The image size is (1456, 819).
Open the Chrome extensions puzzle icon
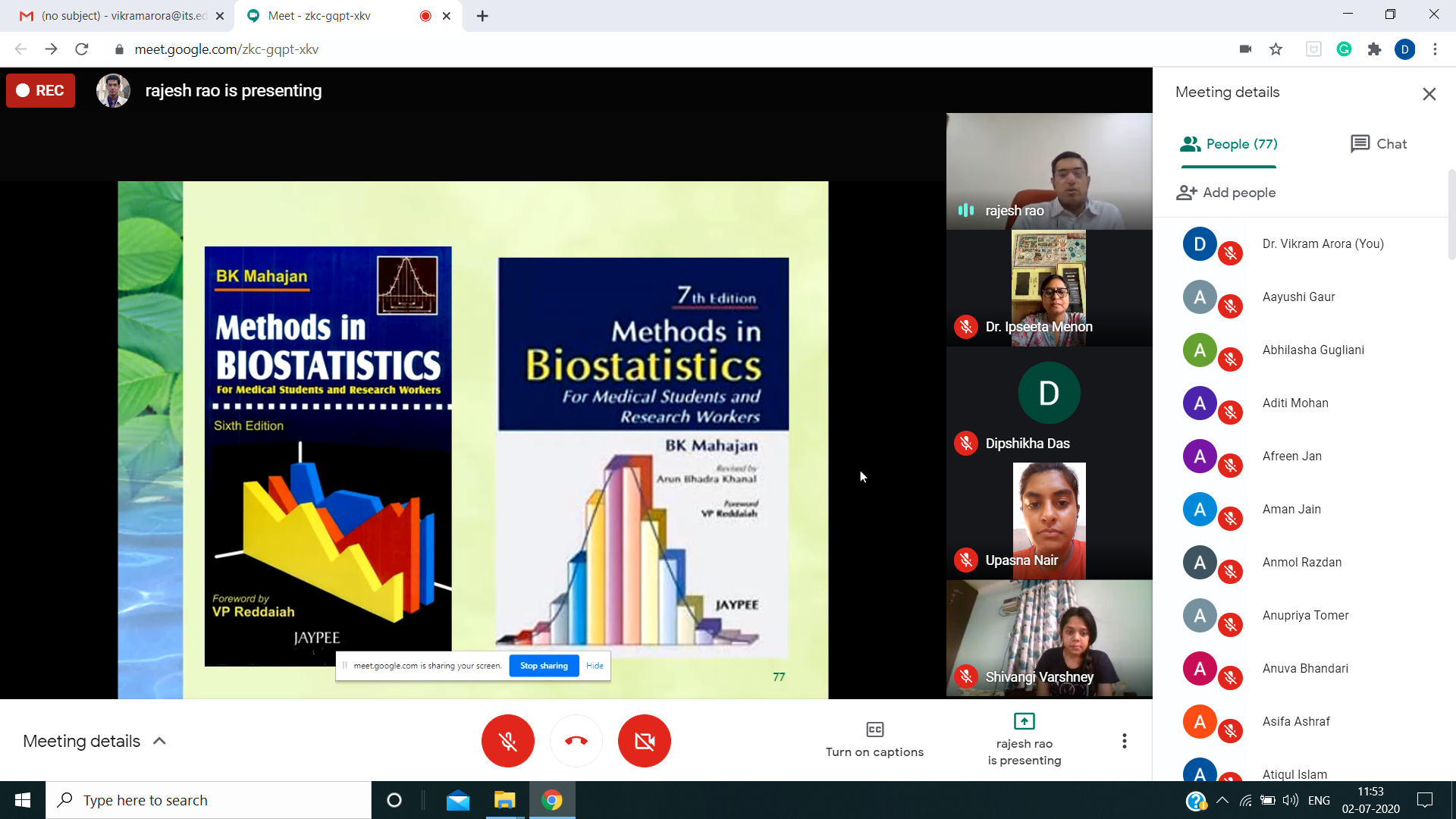(1374, 49)
